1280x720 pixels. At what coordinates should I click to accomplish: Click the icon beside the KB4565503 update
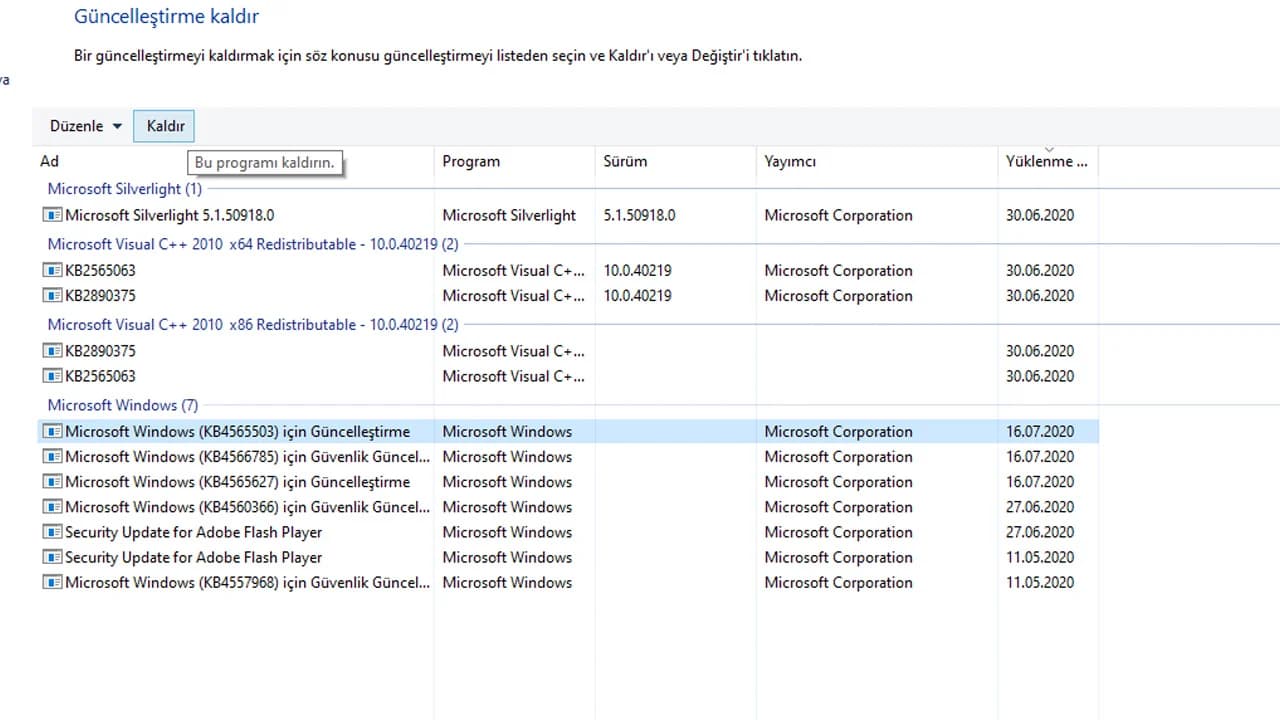(52, 432)
